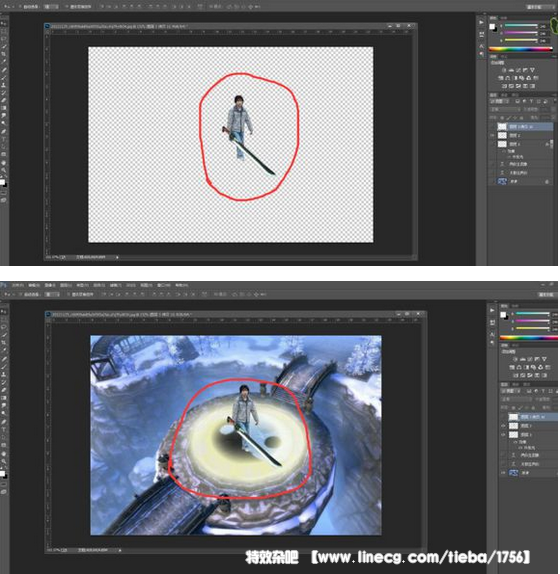Image resolution: width=560 pixels, height=574 pixels.
Task: Open status bar info arrow in transparent-canvas window
Action: [x=117, y=257]
